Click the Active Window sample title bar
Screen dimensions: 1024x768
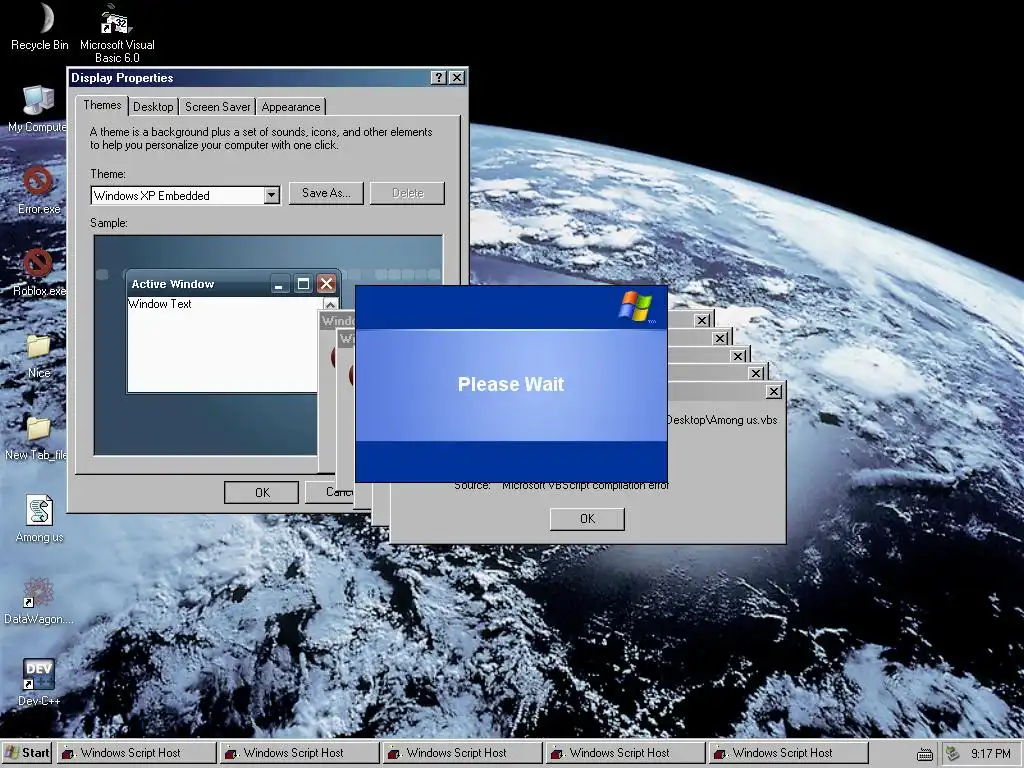tap(232, 284)
